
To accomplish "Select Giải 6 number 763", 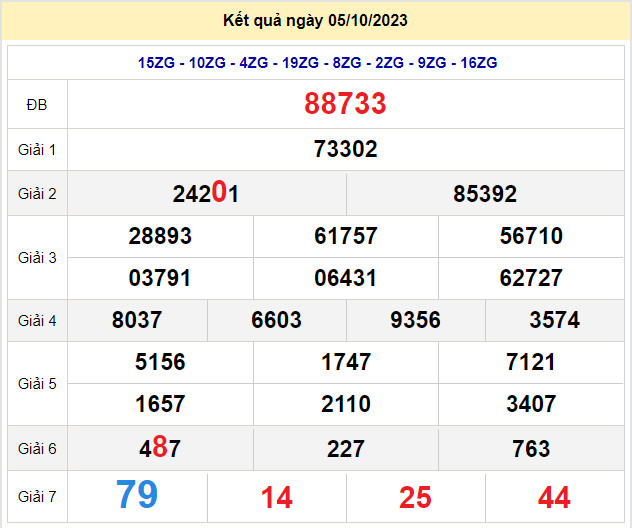I will point(531,449).
